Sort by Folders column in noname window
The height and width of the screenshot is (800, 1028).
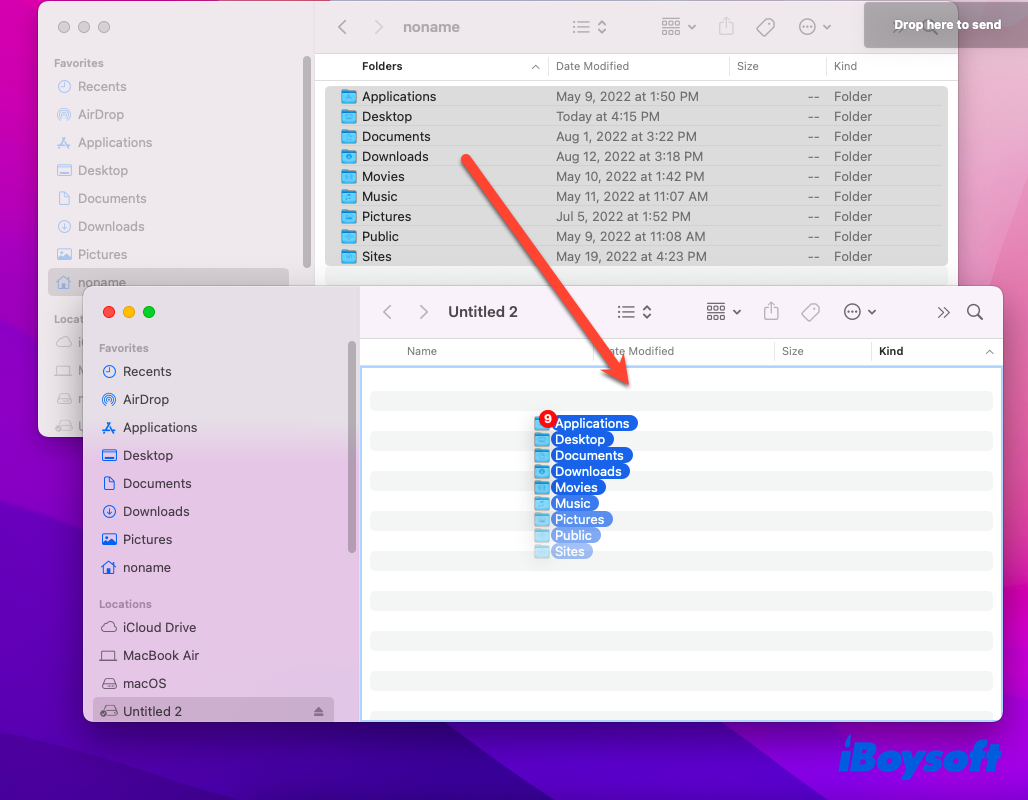(x=382, y=66)
